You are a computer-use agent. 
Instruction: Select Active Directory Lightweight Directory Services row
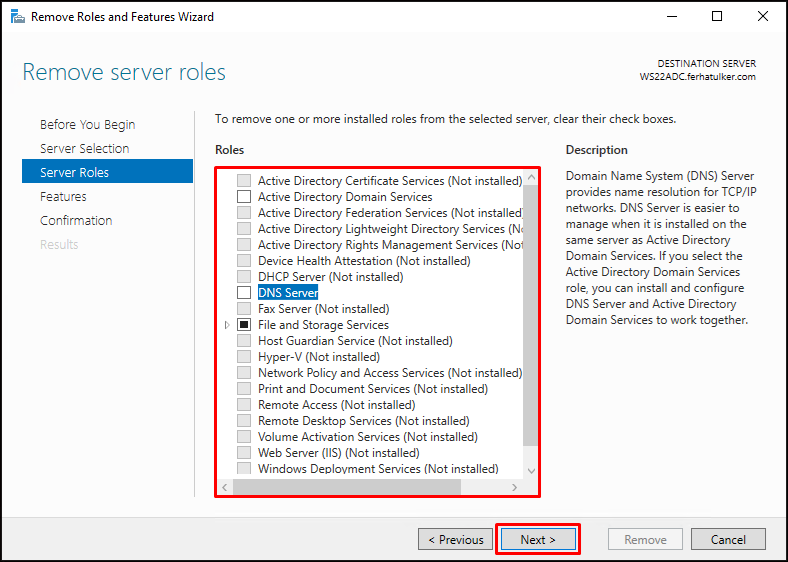[390, 229]
